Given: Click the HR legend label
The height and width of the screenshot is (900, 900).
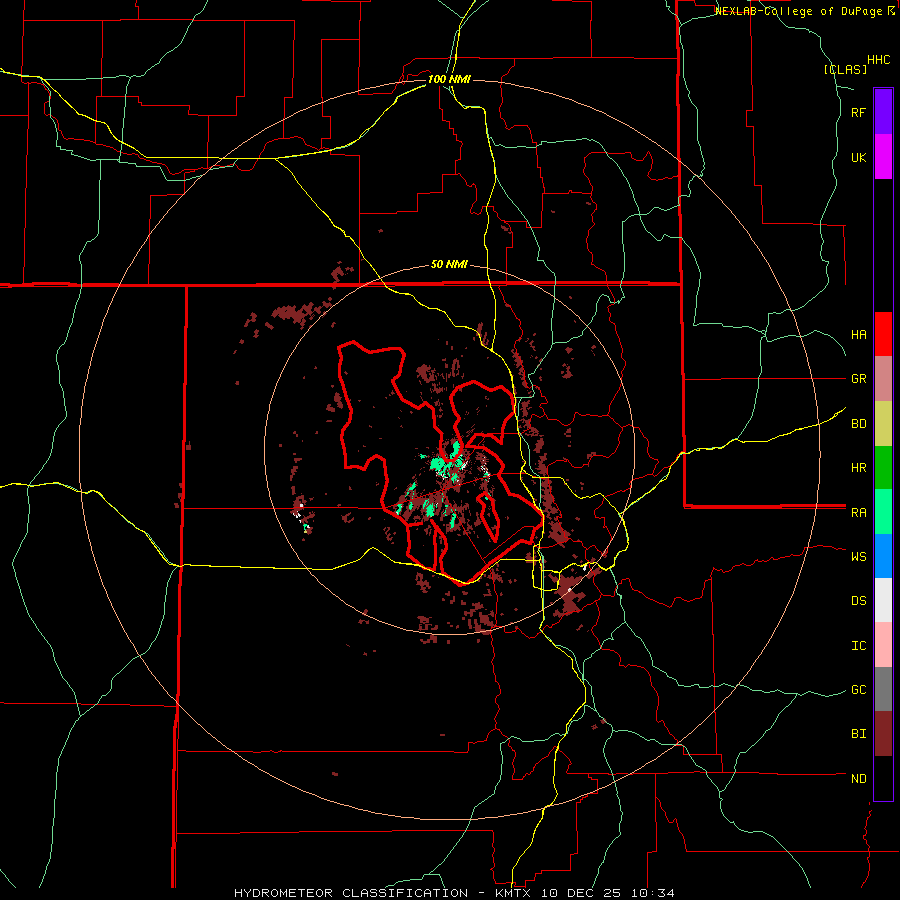Looking at the screenshot, I should point(858,468).
